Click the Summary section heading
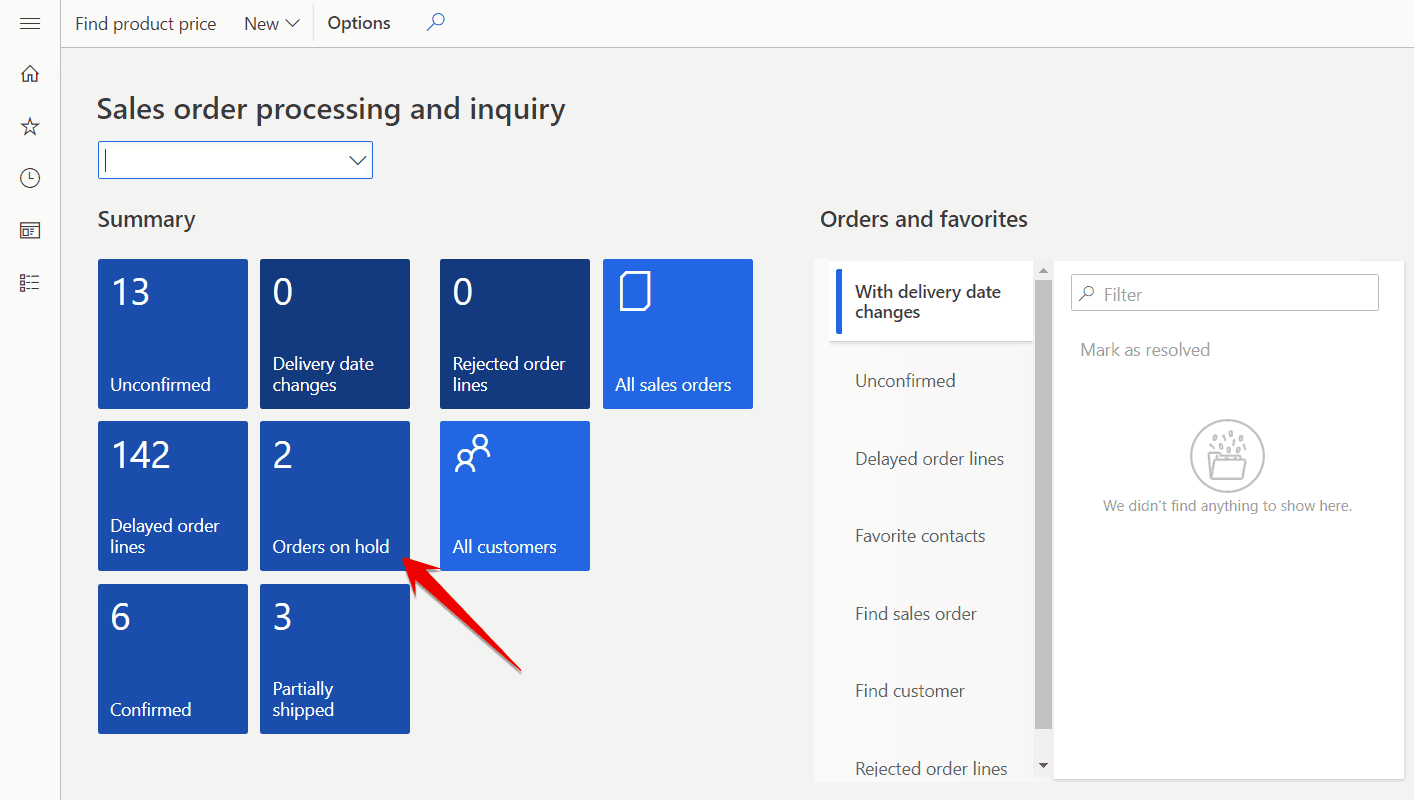Image resolution: width=1414 pixels, height=800 pixels. point(146,219)
